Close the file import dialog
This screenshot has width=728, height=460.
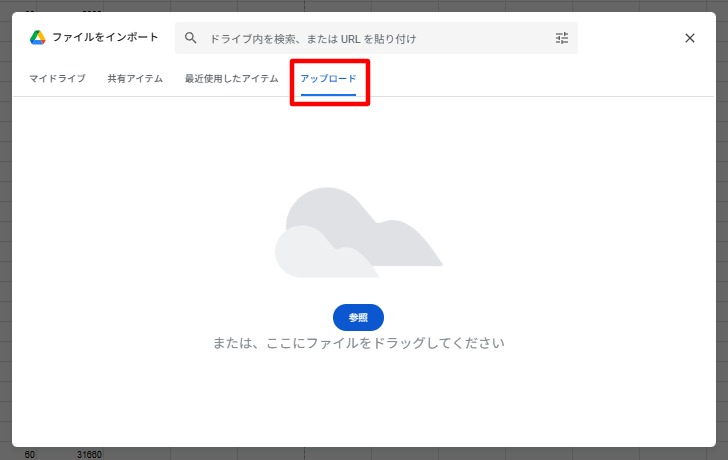tap(689, 38)
